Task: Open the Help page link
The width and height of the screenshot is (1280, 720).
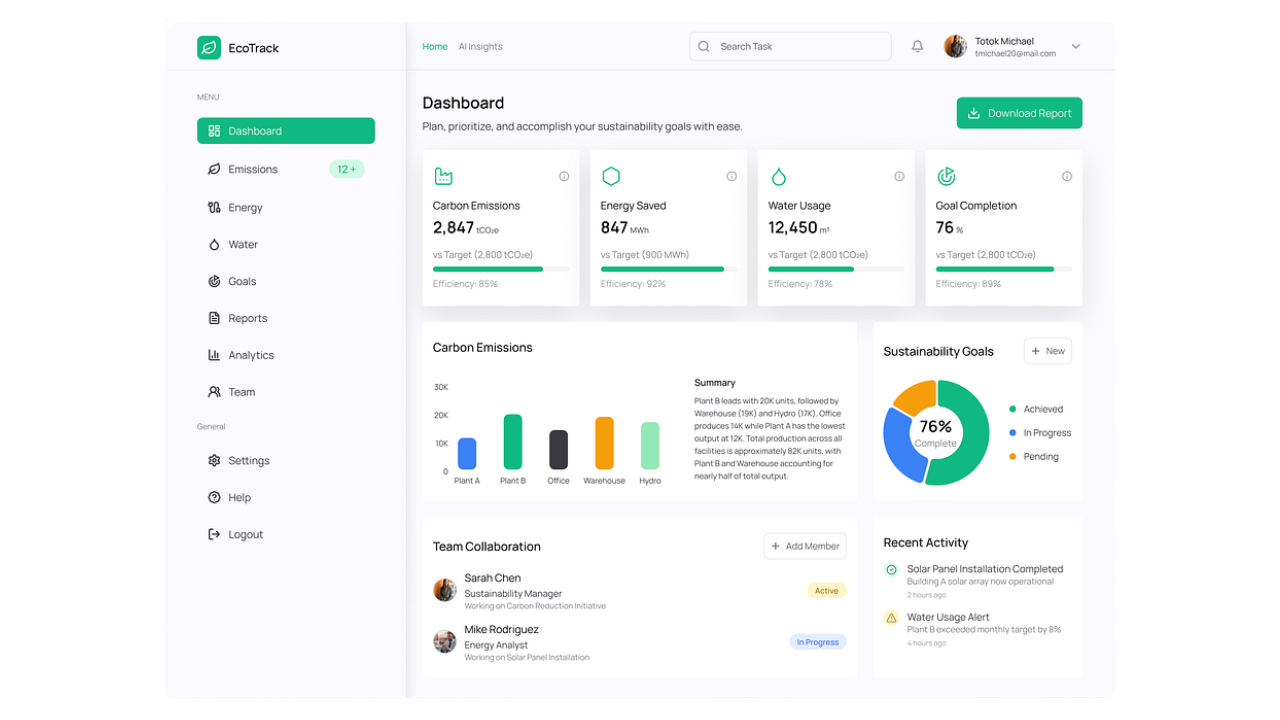Action: coord(286,497)
